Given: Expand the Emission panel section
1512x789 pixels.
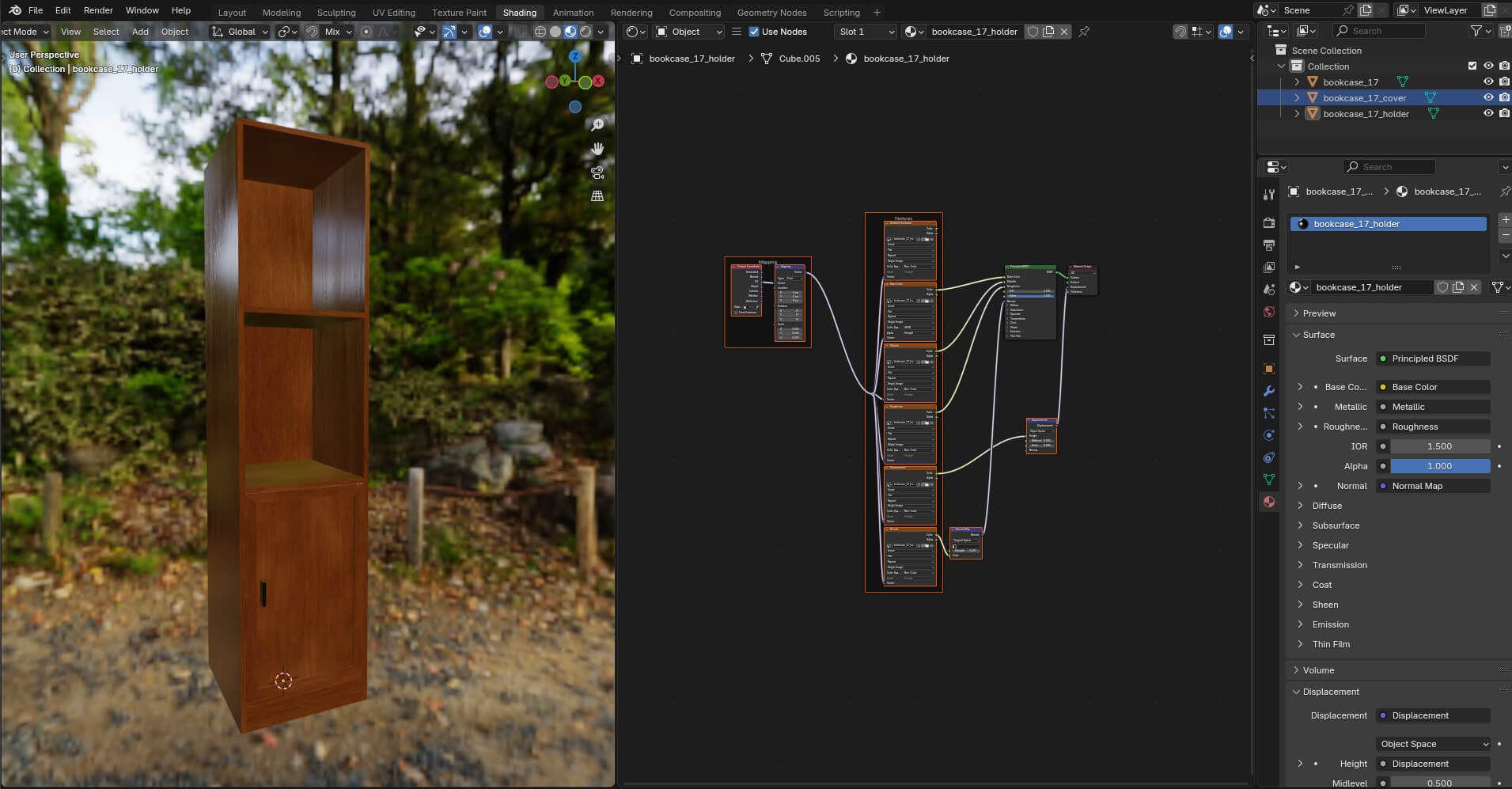Looking at the screenshot, I should 1330,624.
